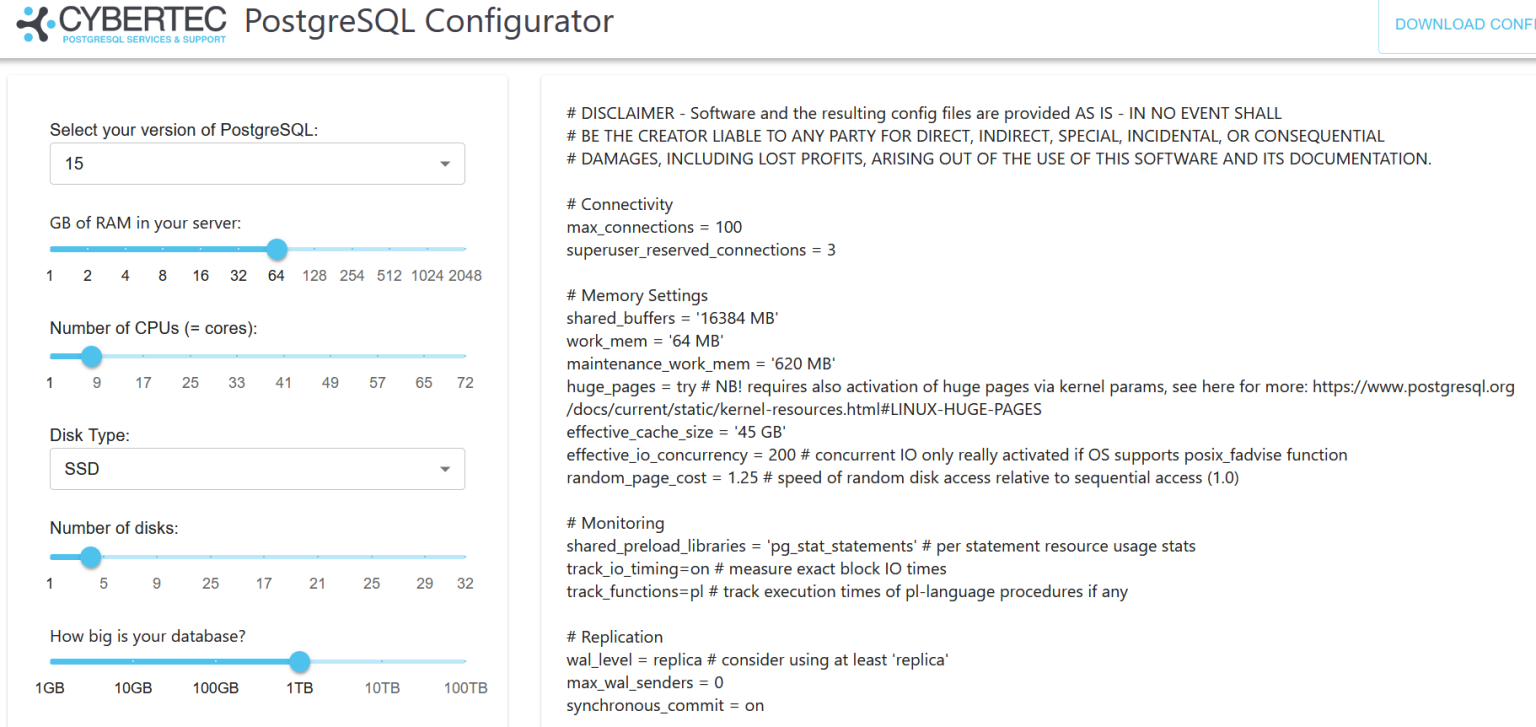Viewport: 1536px width, 727px height.
Task: Open the PostgreSQL version dropdown
Action: click(257, 164)
